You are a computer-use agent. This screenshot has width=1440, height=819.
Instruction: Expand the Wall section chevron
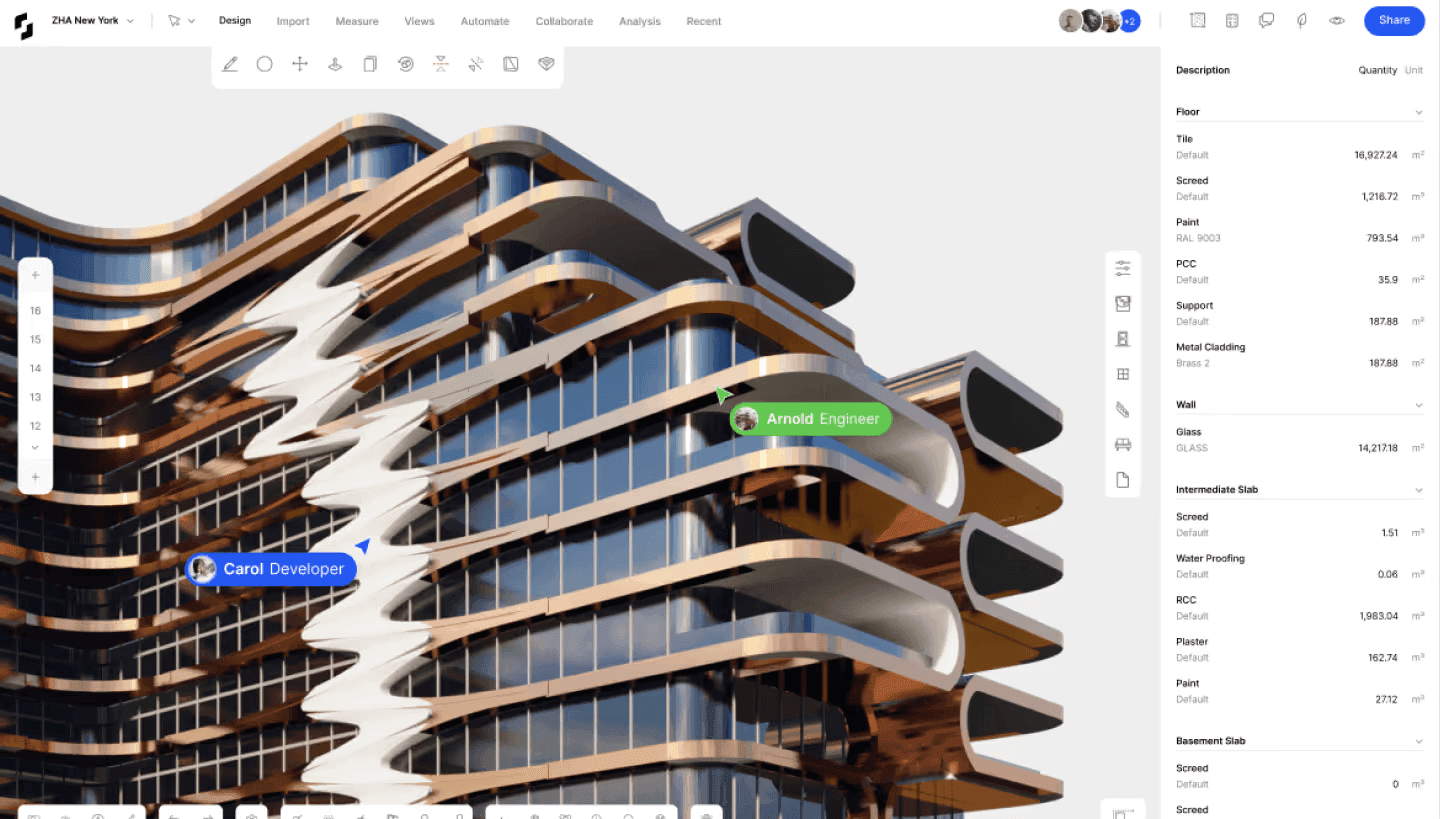(x=1419, y=404)
